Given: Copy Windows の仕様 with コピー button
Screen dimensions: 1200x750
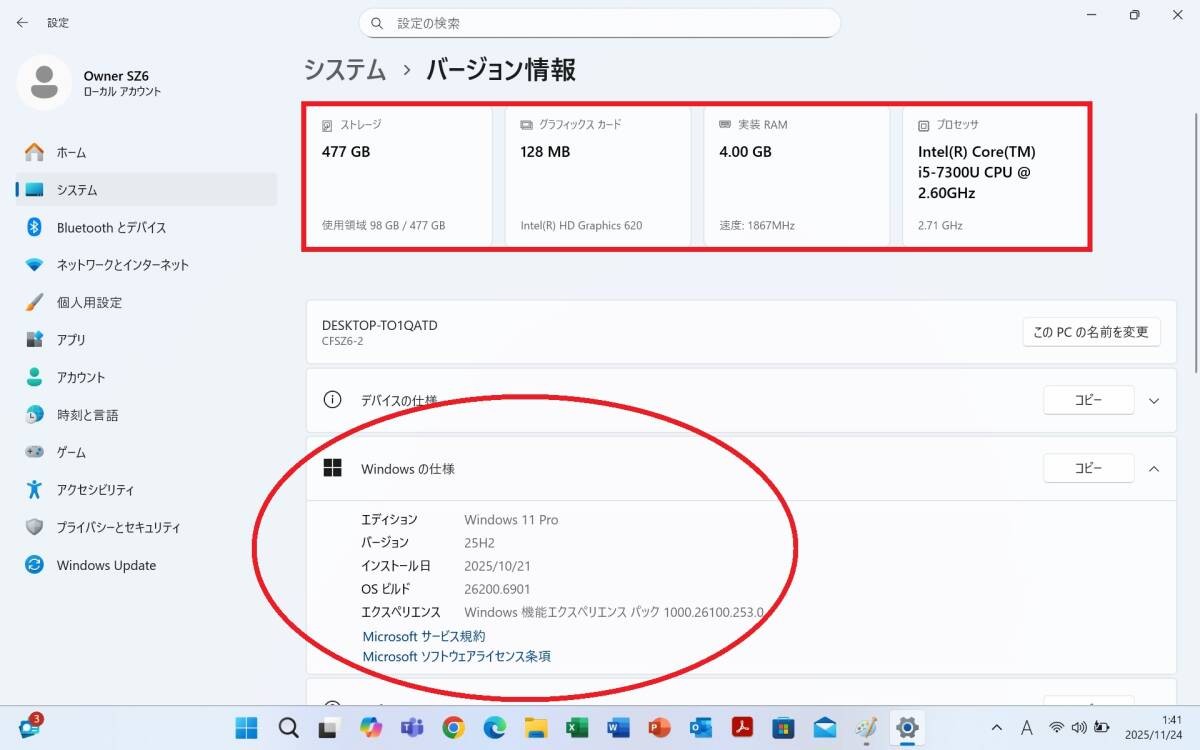Looking at the screenshot, I should [x=1088, y=468].
